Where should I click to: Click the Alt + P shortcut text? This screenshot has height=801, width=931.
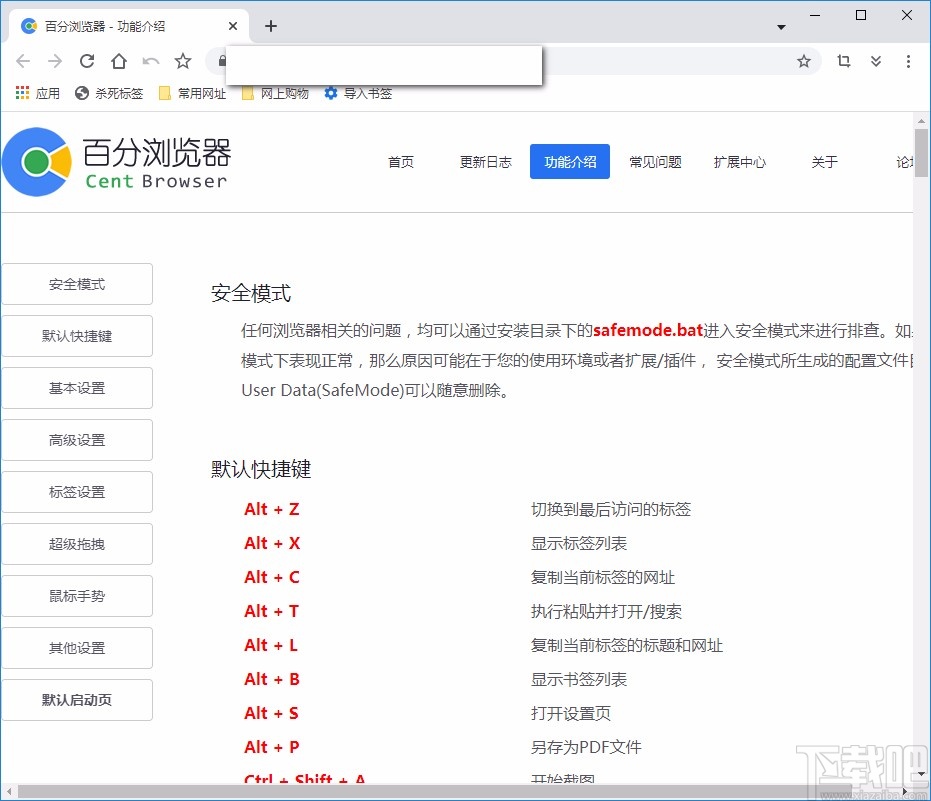(272, 747)
